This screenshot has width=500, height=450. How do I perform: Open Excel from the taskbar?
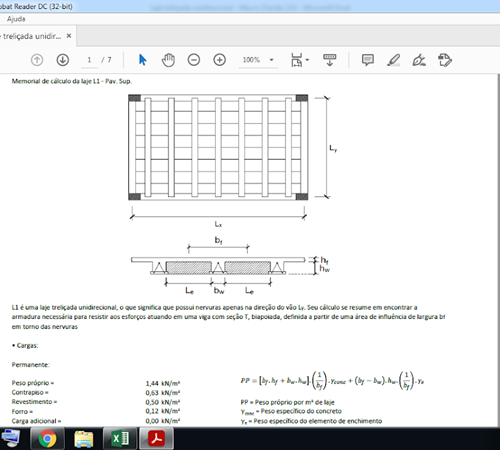click(x=120, y=438)
